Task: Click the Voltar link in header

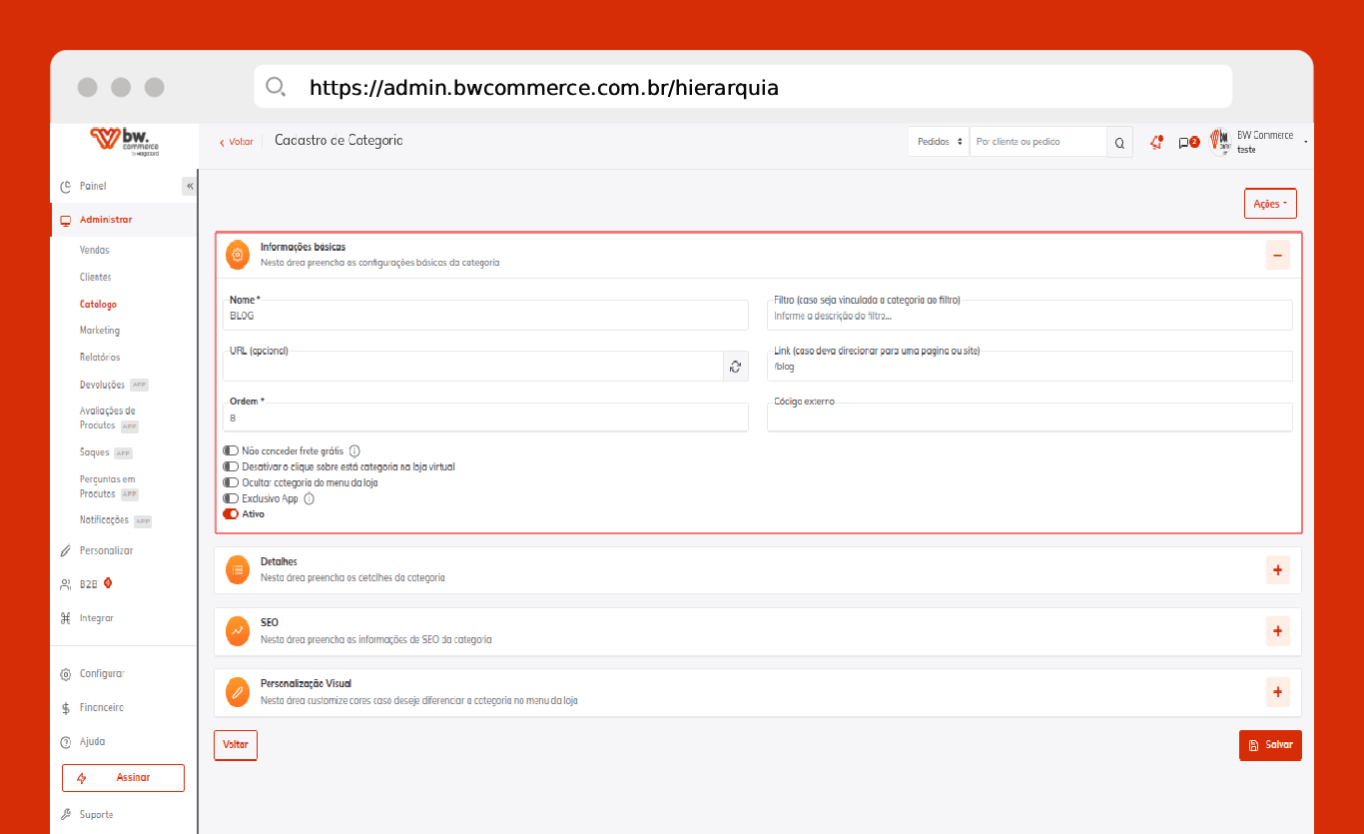Action: (236, 142)
